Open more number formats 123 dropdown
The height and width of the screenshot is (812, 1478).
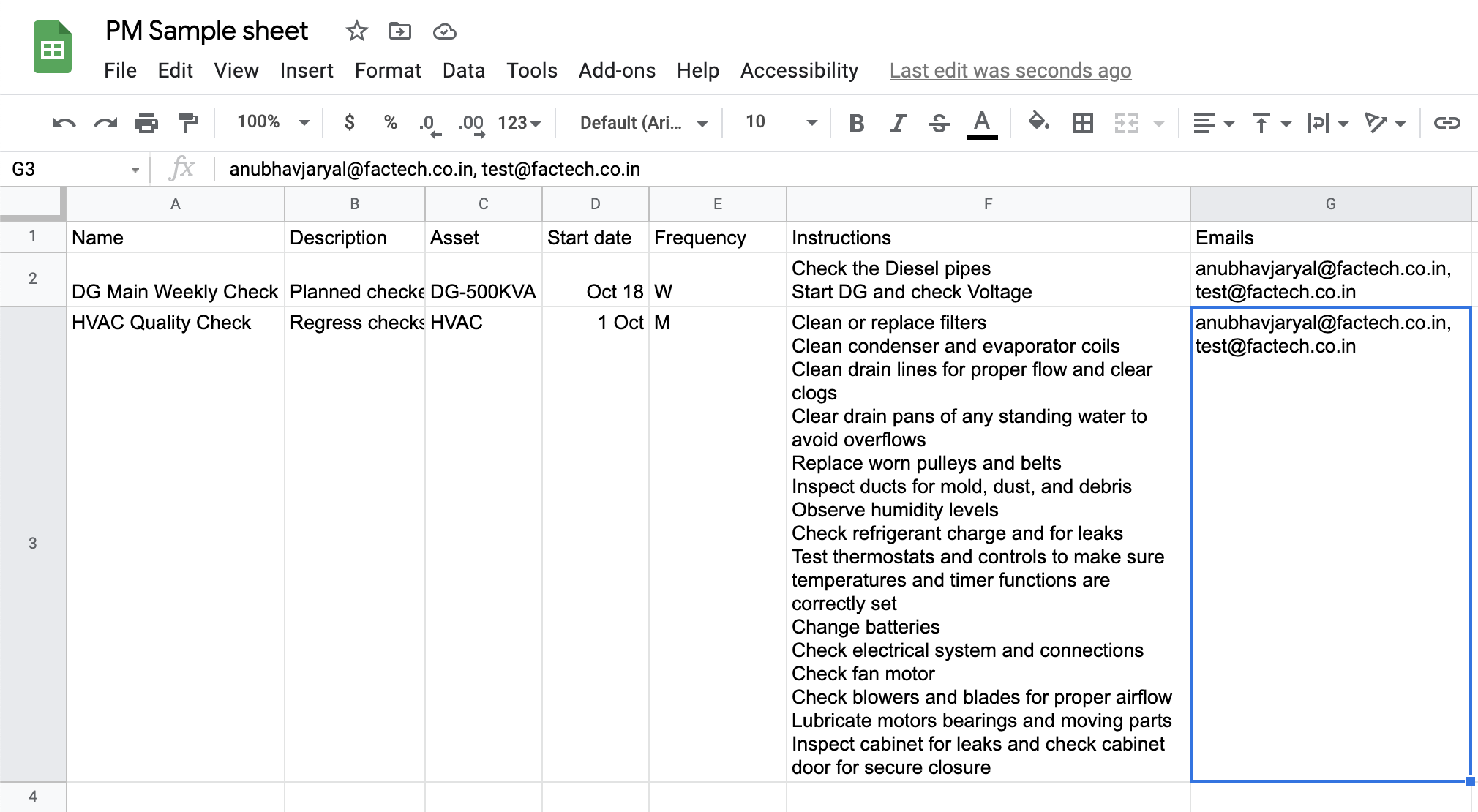[519, 123]
